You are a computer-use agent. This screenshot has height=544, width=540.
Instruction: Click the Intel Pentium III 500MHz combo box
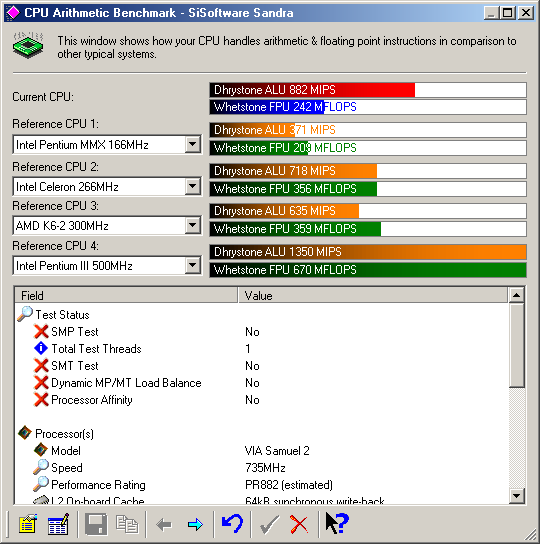point(107,266)
